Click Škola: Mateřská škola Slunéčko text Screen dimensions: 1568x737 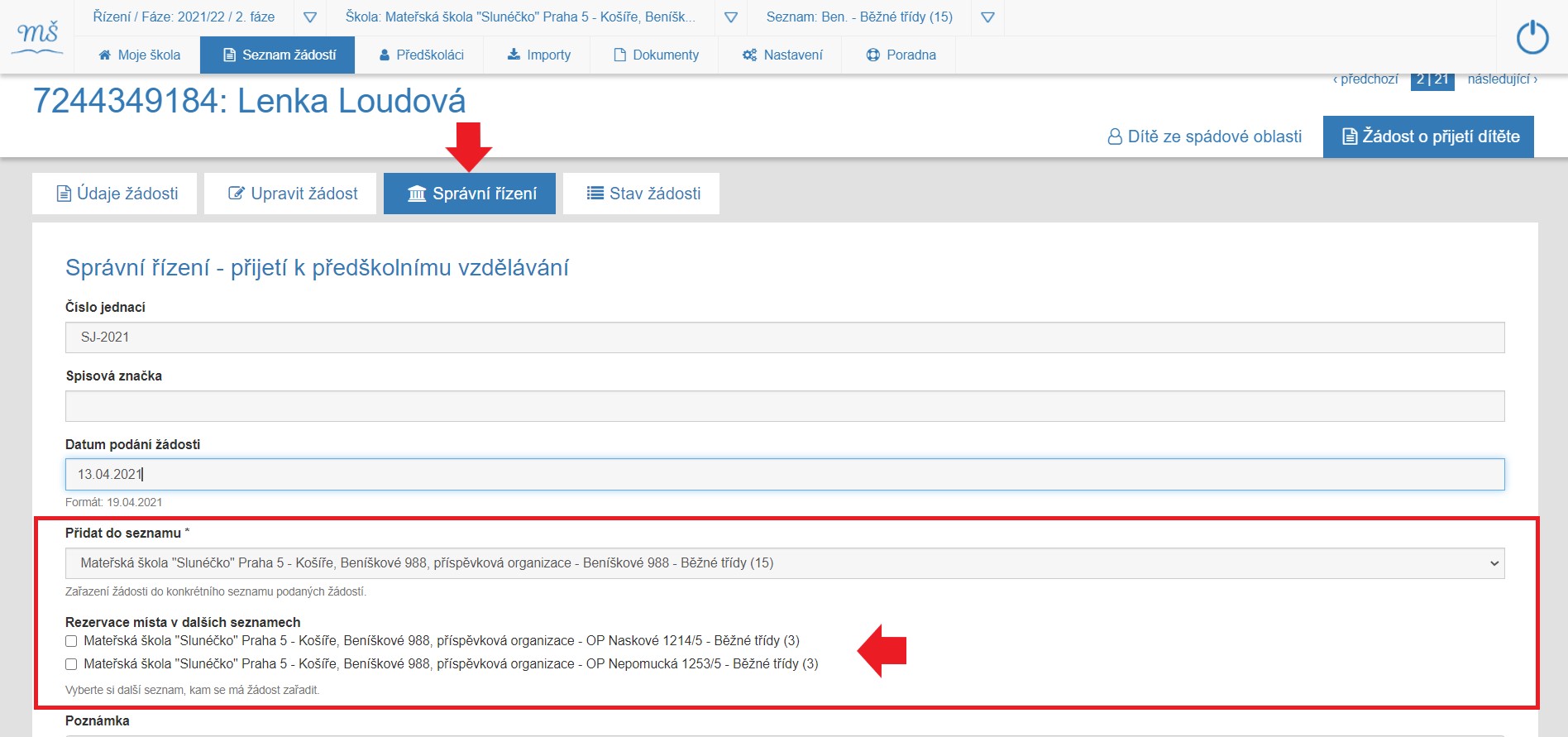[520, 17]
